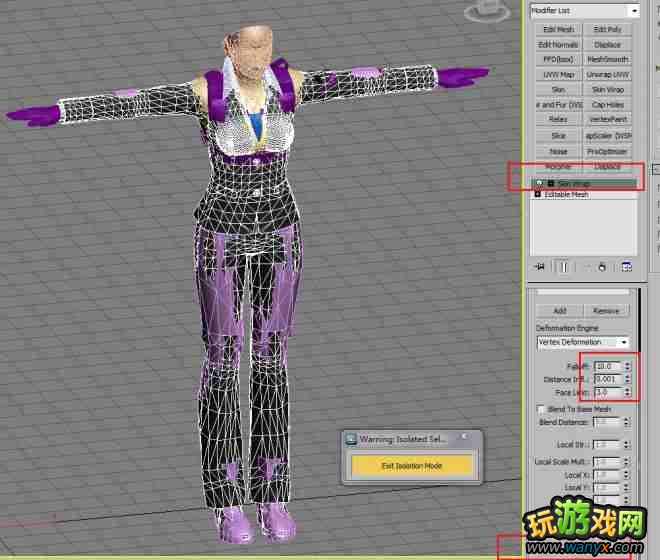660x560 pixels.
Task: Expand the Editable Mesh stack entry
Action: click(538, 195)
